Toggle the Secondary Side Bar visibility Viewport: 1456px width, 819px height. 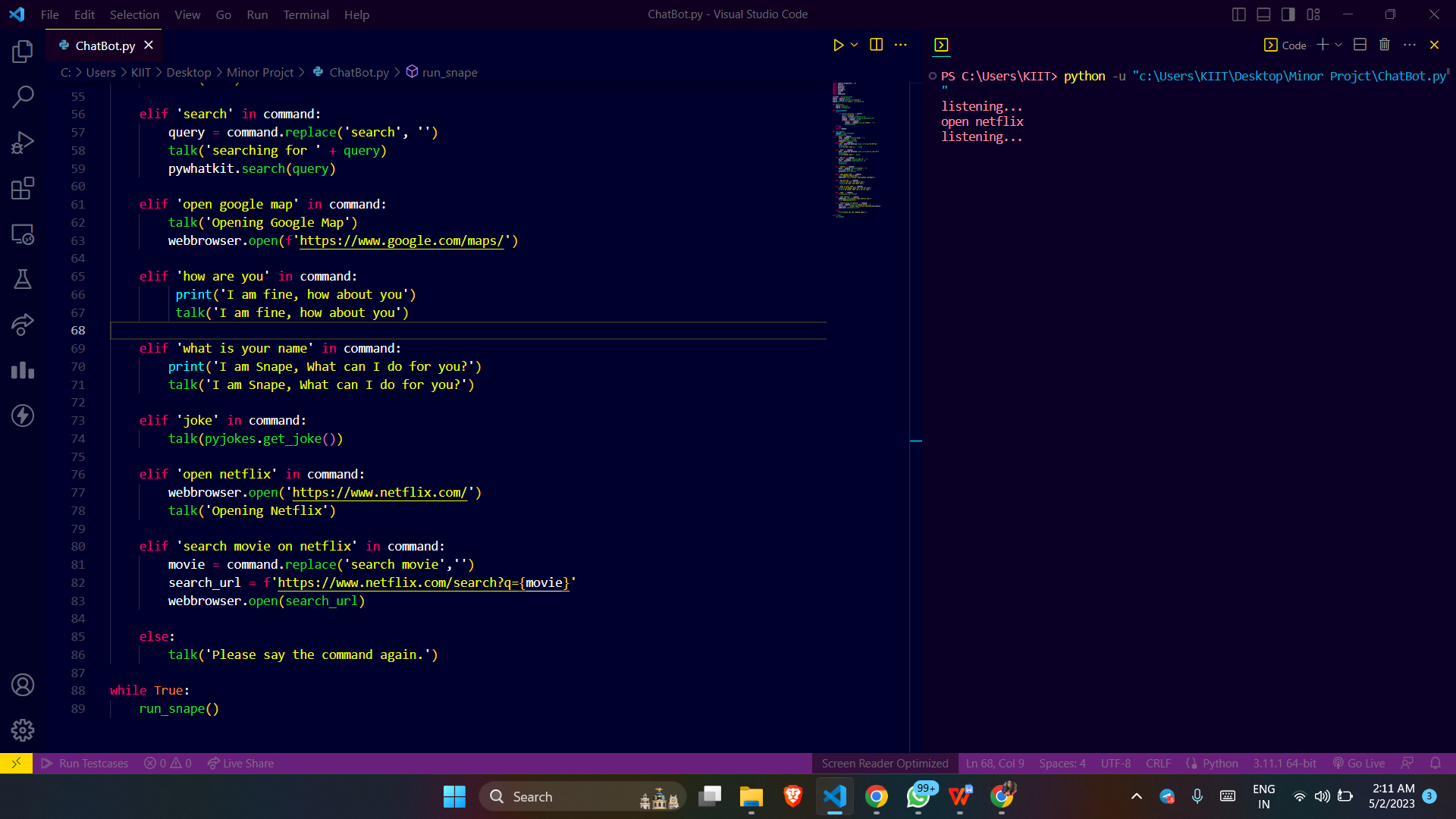[1287, 14]
